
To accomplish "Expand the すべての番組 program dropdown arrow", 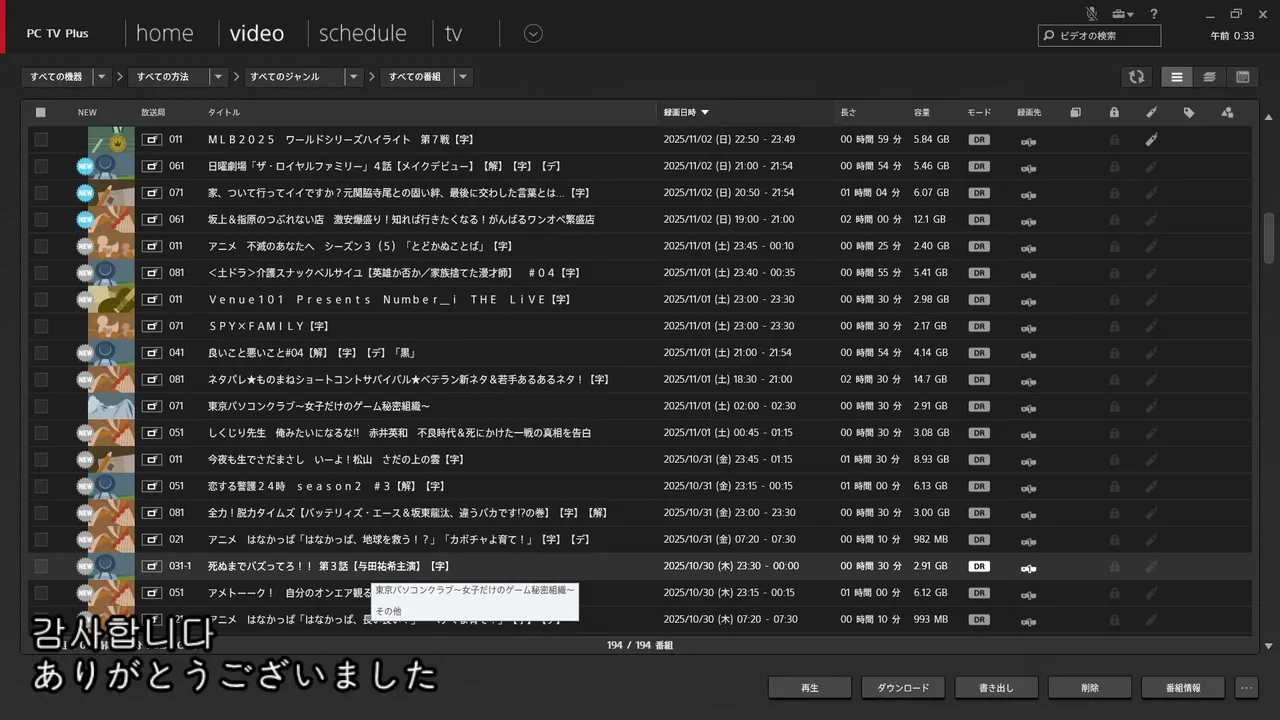I will tap(463, 77).
